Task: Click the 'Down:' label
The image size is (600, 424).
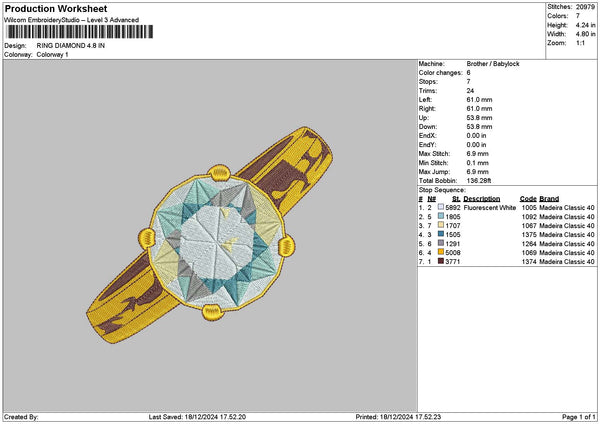Action: point(427,127)
